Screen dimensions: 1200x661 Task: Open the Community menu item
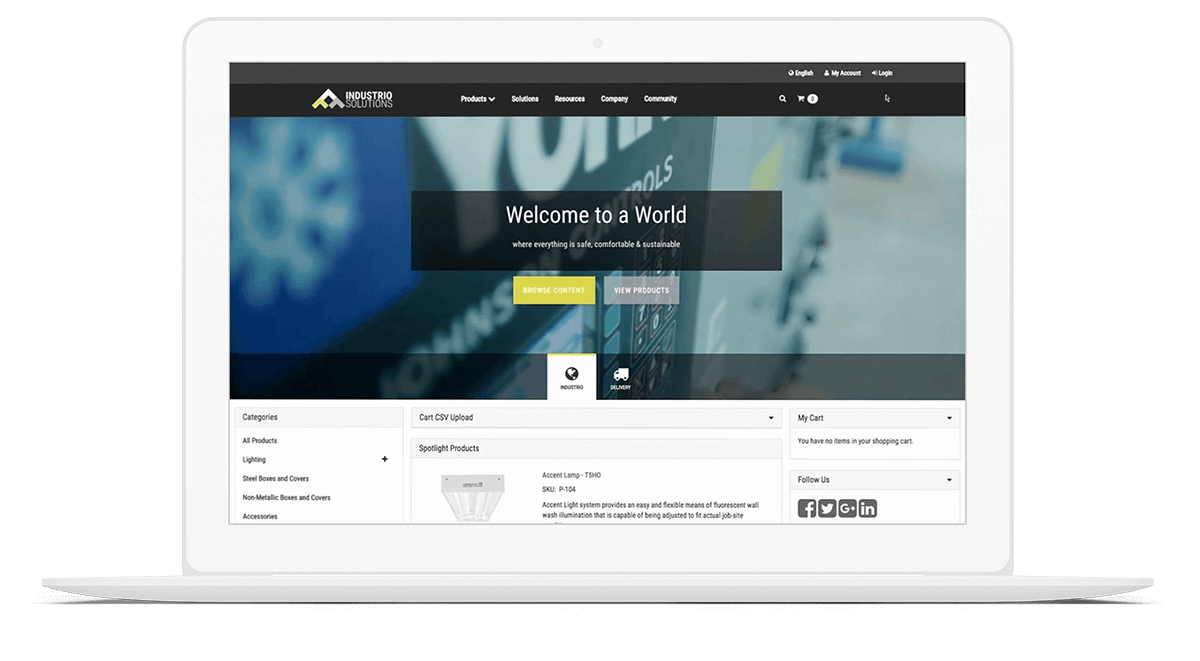tap(660, 99)
